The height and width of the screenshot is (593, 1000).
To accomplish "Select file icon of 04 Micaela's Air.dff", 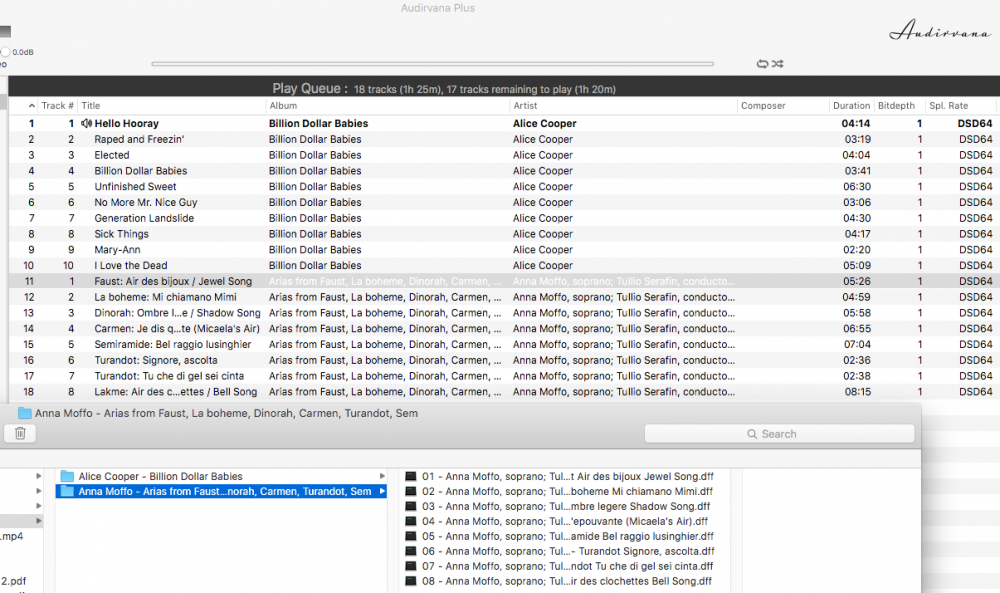I will (410, 521).
